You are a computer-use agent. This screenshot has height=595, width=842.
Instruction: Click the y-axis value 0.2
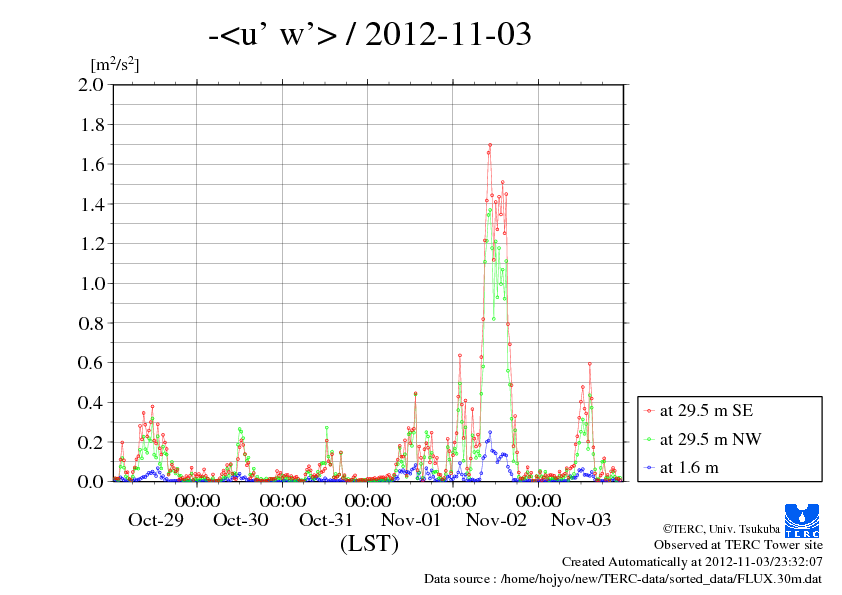91,442
